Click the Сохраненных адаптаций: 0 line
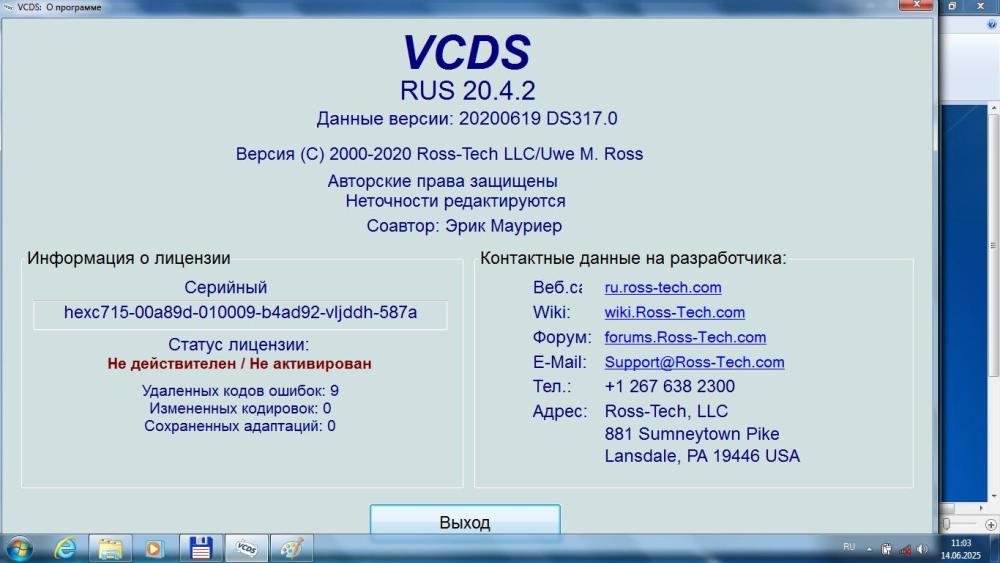This screenshot has width=1000, height=563. pos(240,426)
